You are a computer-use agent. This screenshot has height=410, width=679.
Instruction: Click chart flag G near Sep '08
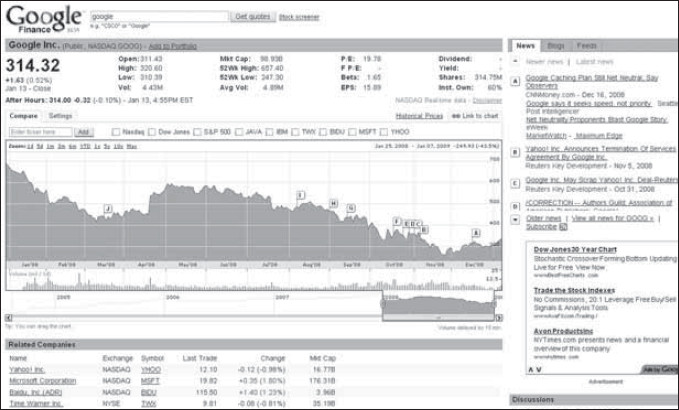(x=351, y=208)
